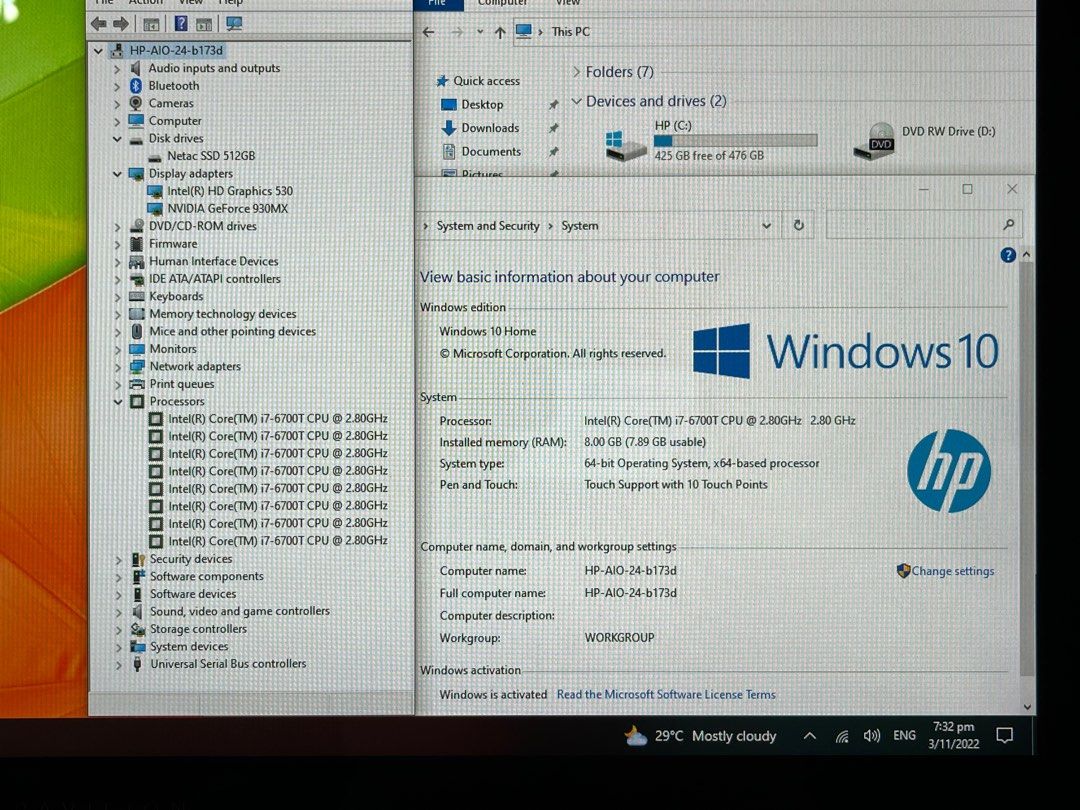Viewport: 1080px width, 810px height.
Task: Open the speaker volume icon in system tray
Action: (x=871, y=735)
